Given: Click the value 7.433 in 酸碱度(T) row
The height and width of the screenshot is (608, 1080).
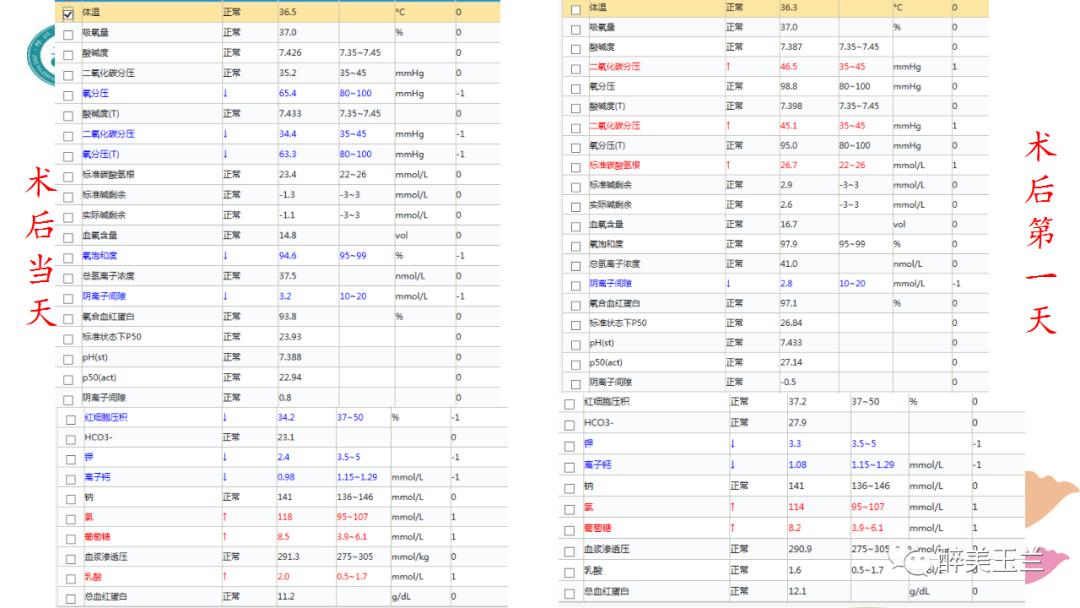Looking at the screenshot, I should 290,114.
